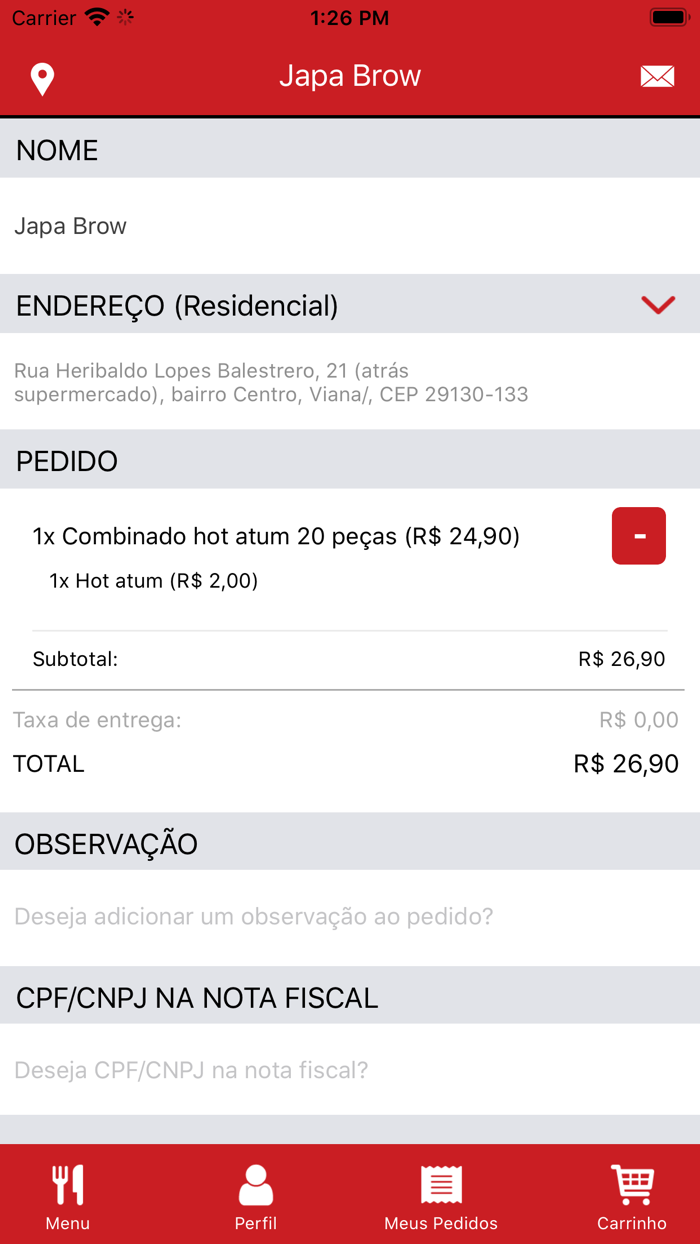Tap the Japa Brow title
Viewport: 700px width, 1244px height.
350,74
